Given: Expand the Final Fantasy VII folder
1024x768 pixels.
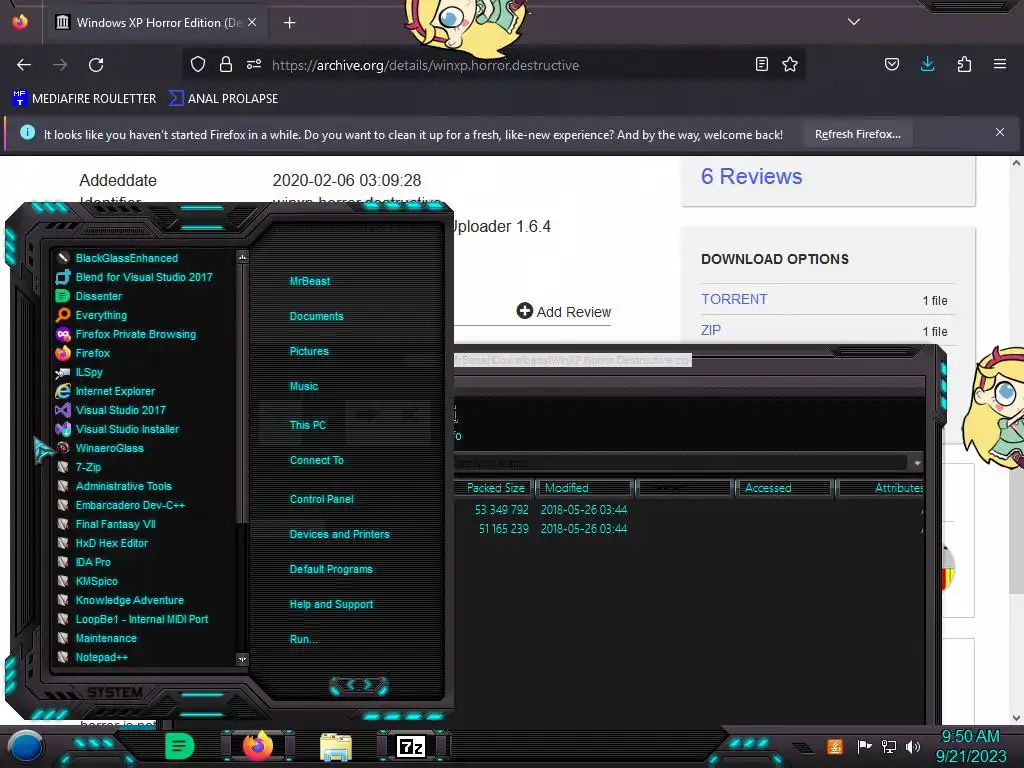Looking at the screenshot, I should [x=106, y=523].
